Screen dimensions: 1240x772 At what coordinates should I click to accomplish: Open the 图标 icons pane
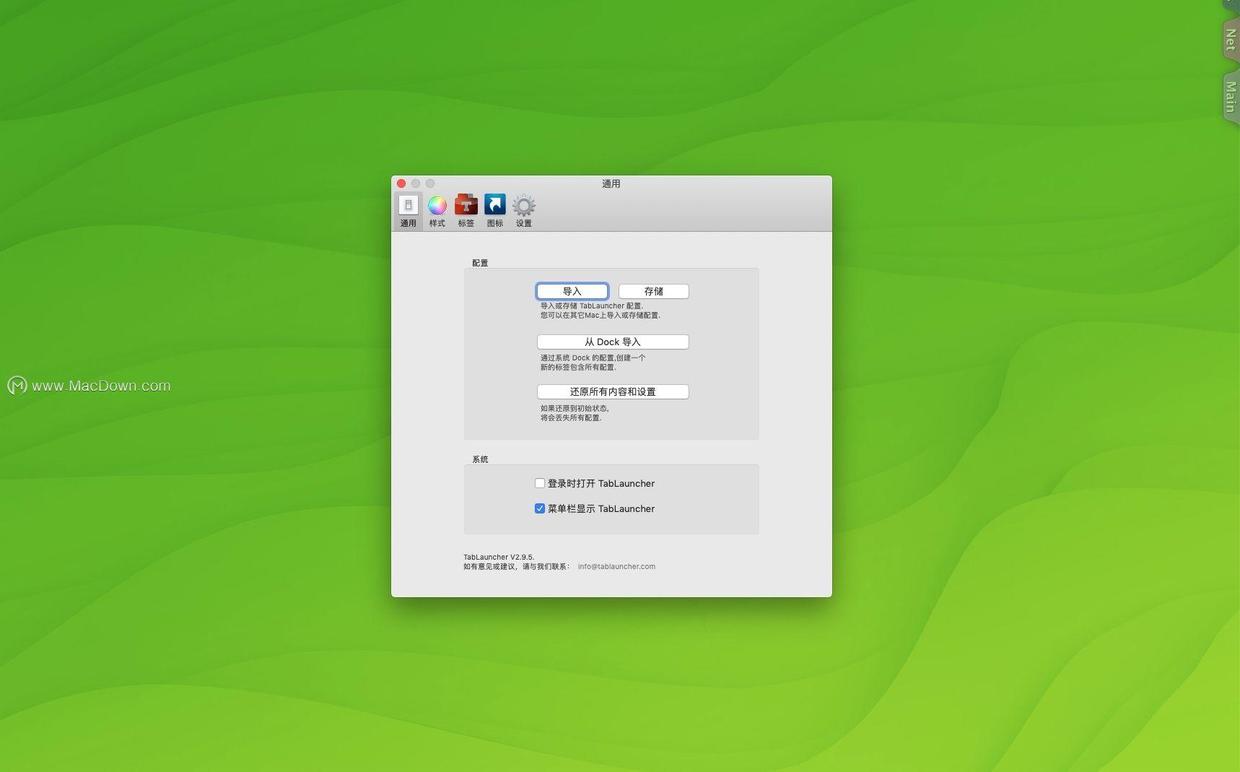click(495, 211)
